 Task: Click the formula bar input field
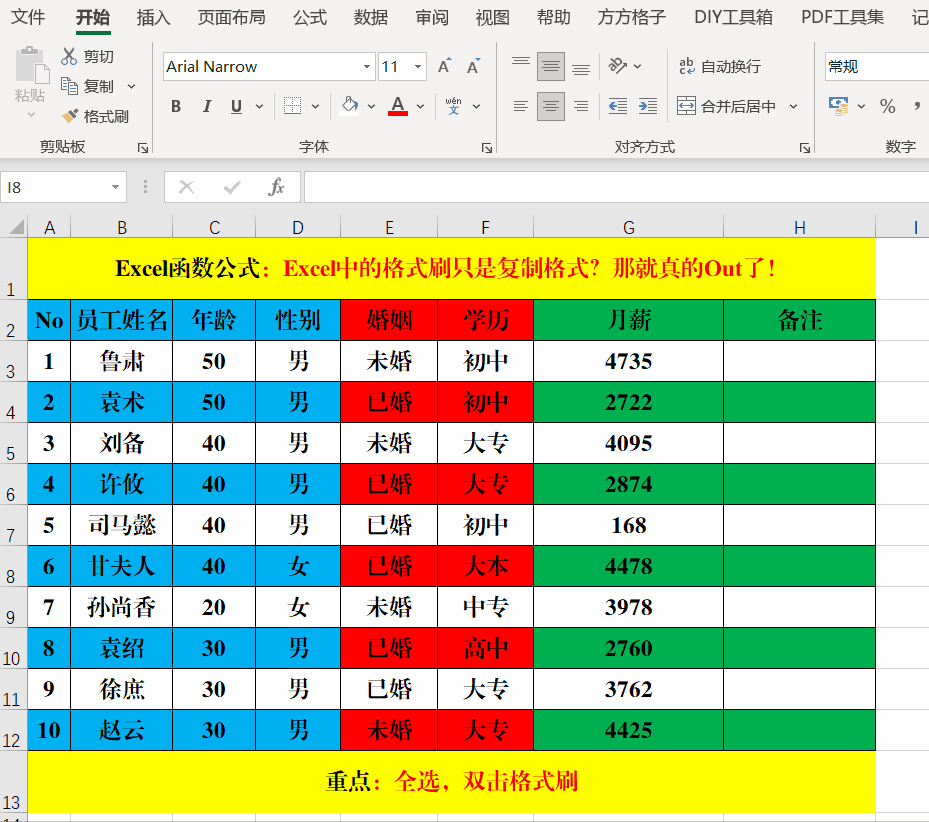pos(616,187)
